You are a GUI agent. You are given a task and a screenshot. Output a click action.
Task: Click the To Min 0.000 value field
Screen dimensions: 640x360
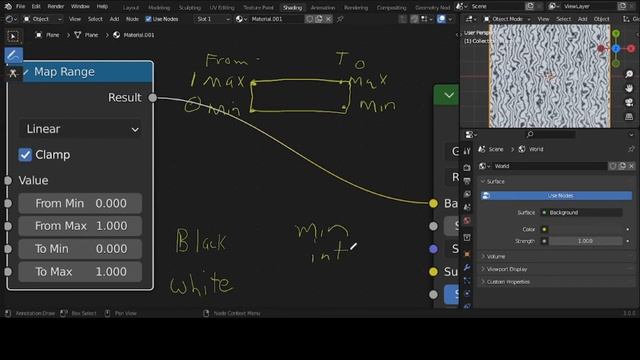point(80,249)
